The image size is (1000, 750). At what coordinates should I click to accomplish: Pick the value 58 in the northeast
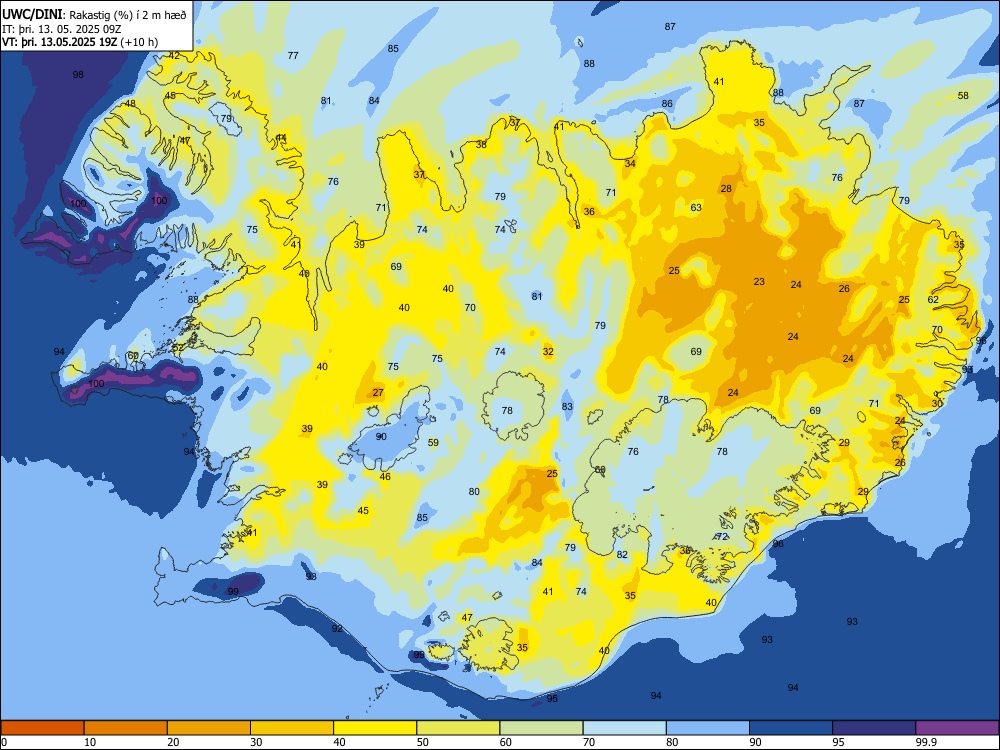(963, 96)
